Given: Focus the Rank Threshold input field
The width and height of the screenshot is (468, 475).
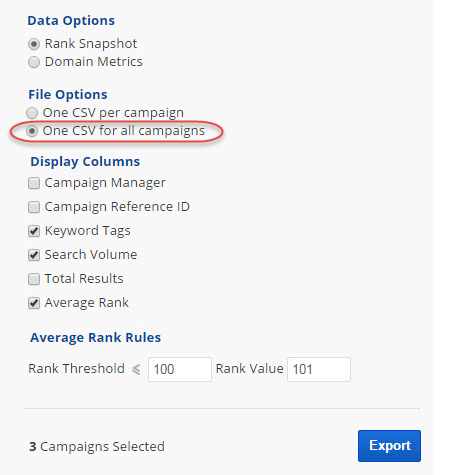Looking at the screenshot, I should pyautogui.click(x=180, y=369).
